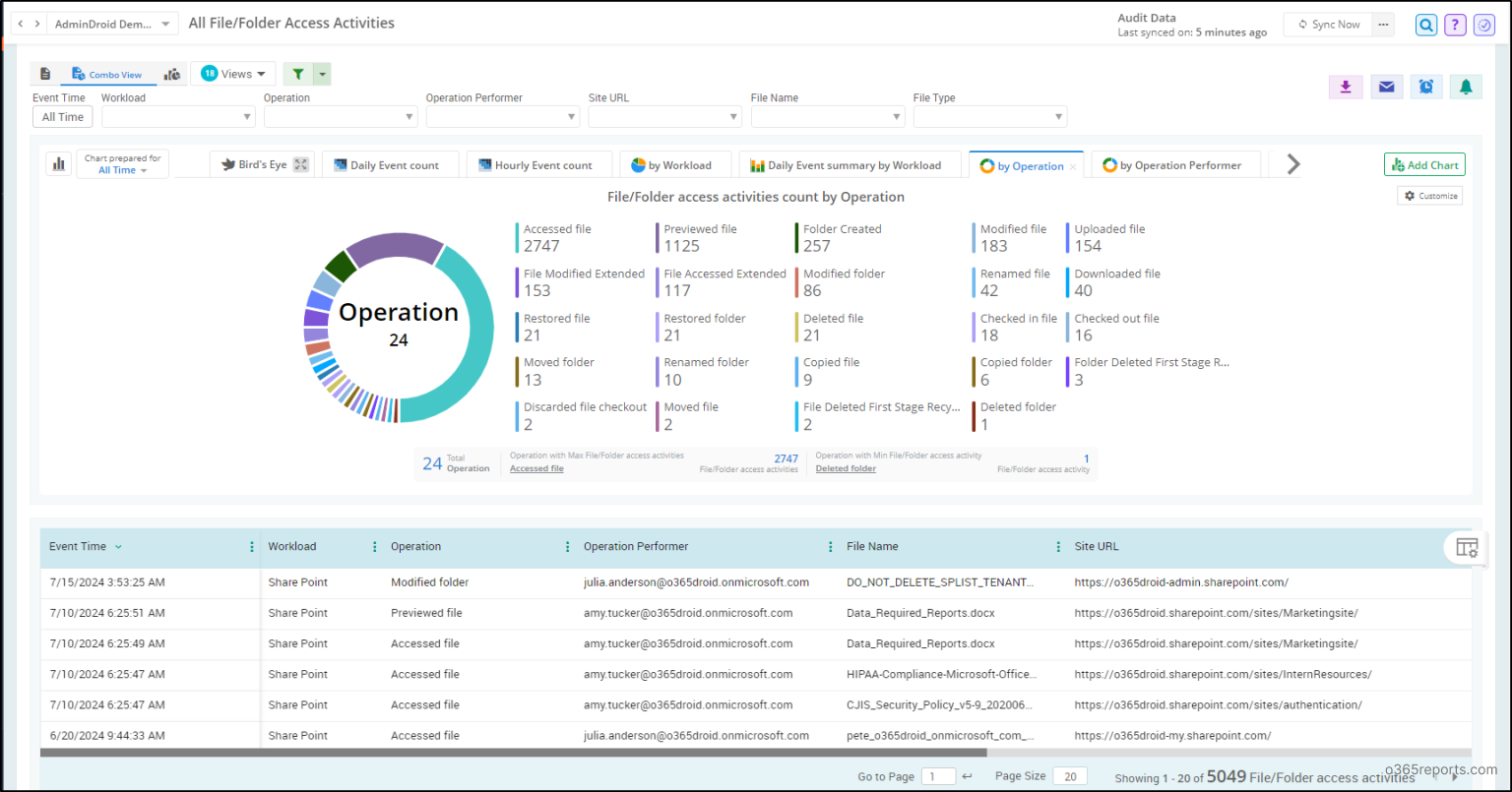Viewport: 1512px width, 792px height.
Task: Select the Renamed folder 10 legend entry
Action: [703, 371]
